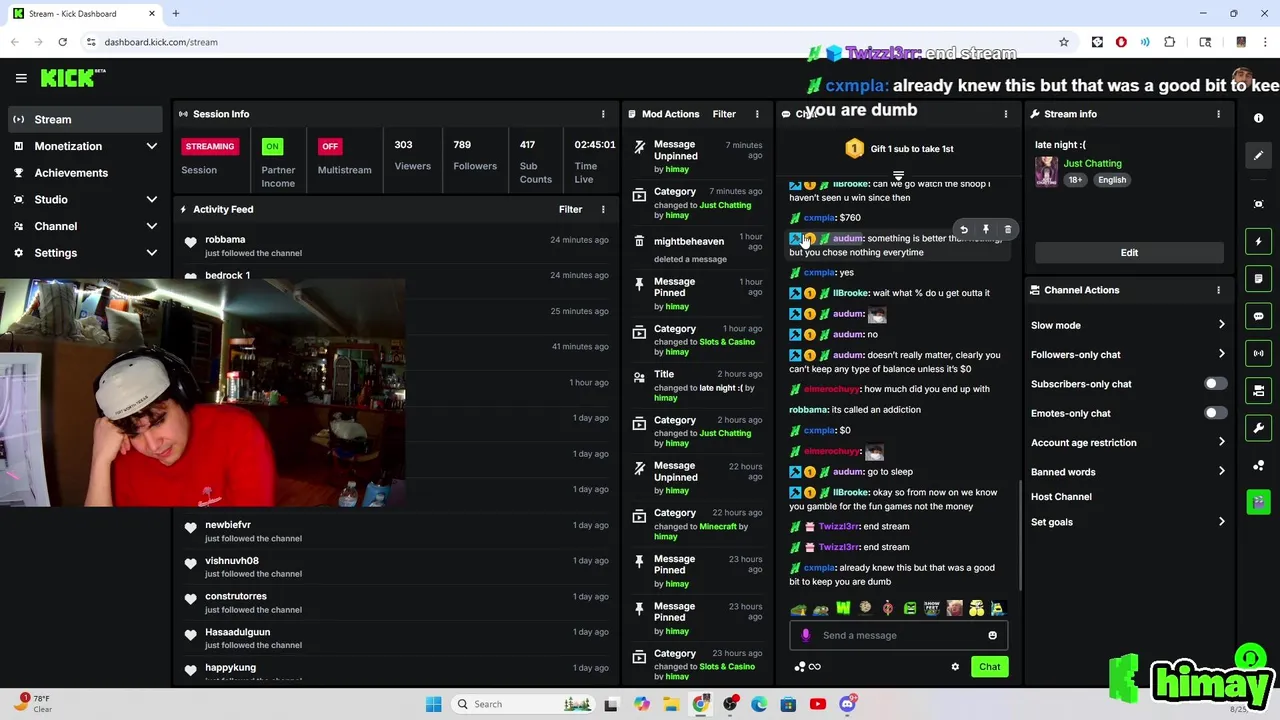Open File Explorer from the taskbar
Screen dimensions: 1280x720
(x=671, y=704)
